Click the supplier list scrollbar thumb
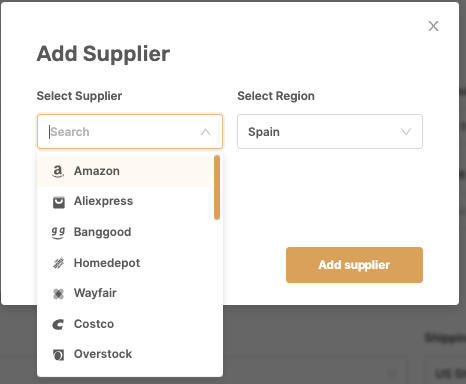Viewport: 466px width, 384px height. click(217, 187)
